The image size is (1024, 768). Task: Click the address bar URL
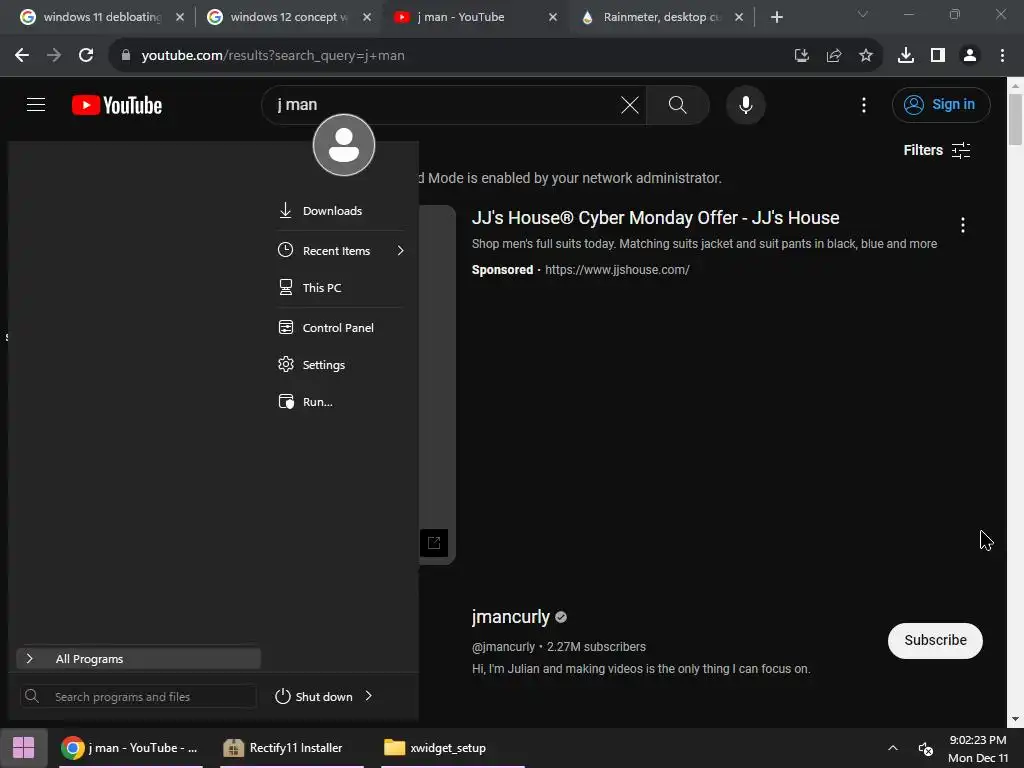tap(273, 56)
